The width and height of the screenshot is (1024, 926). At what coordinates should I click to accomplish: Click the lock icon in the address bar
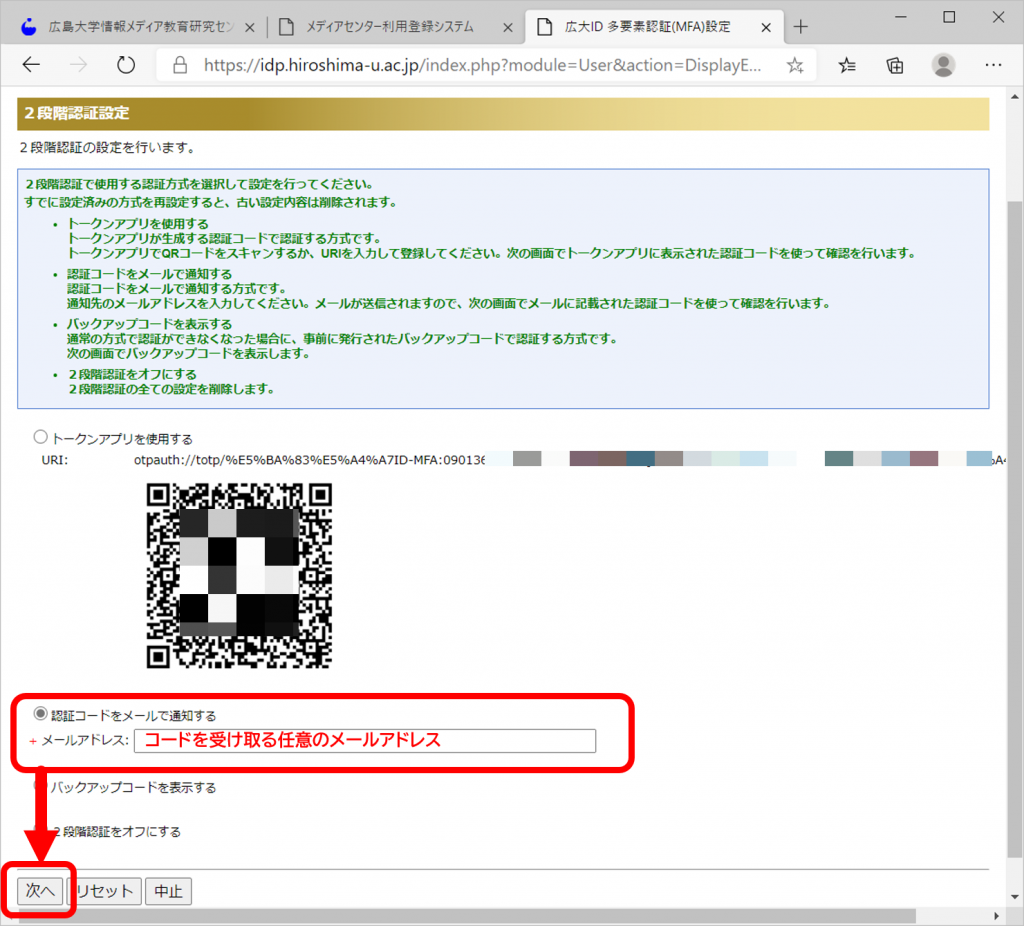point(180,65)
